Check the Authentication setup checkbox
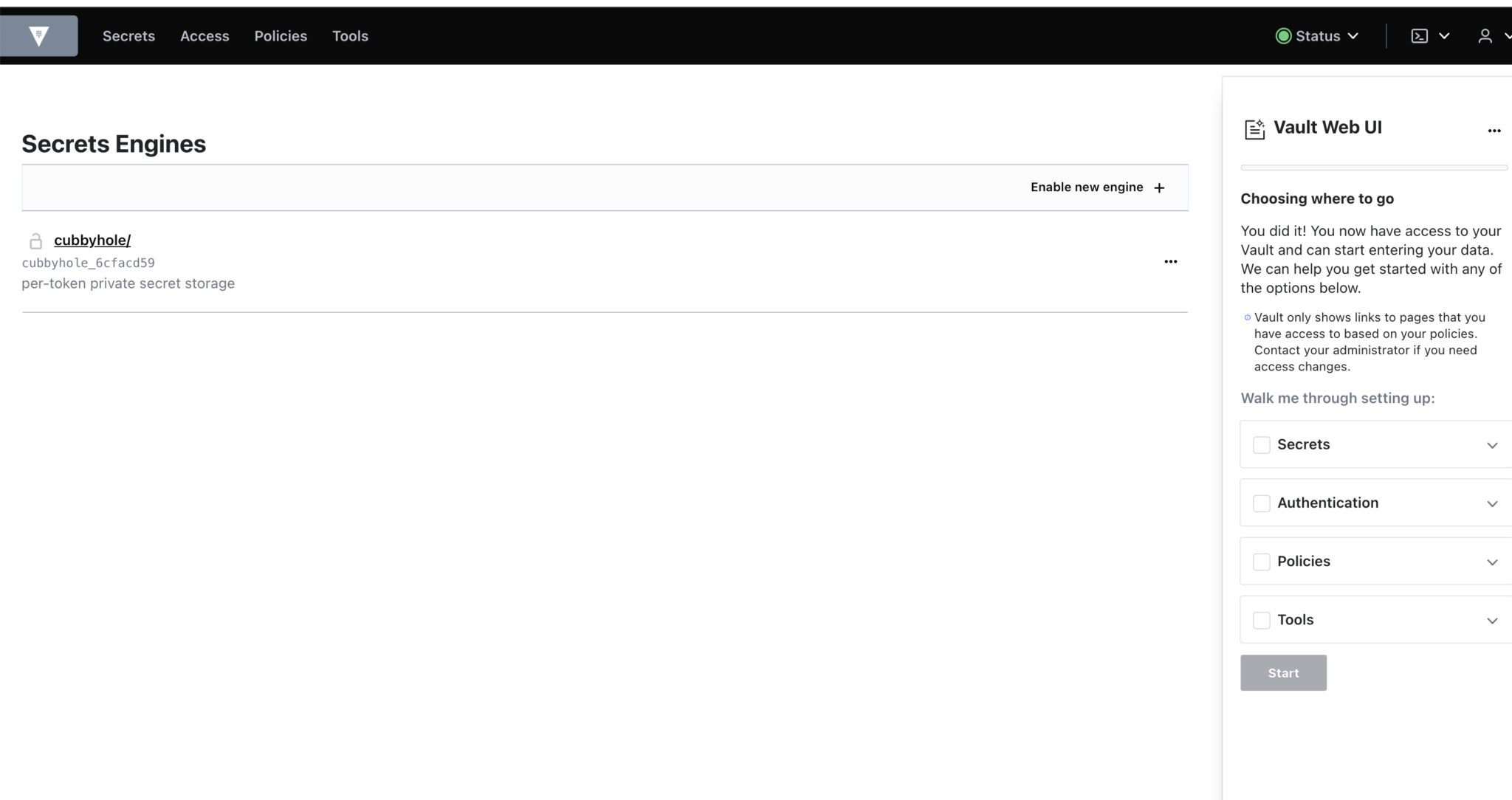Screen dimensions: 1512x800 point(1262,503)
